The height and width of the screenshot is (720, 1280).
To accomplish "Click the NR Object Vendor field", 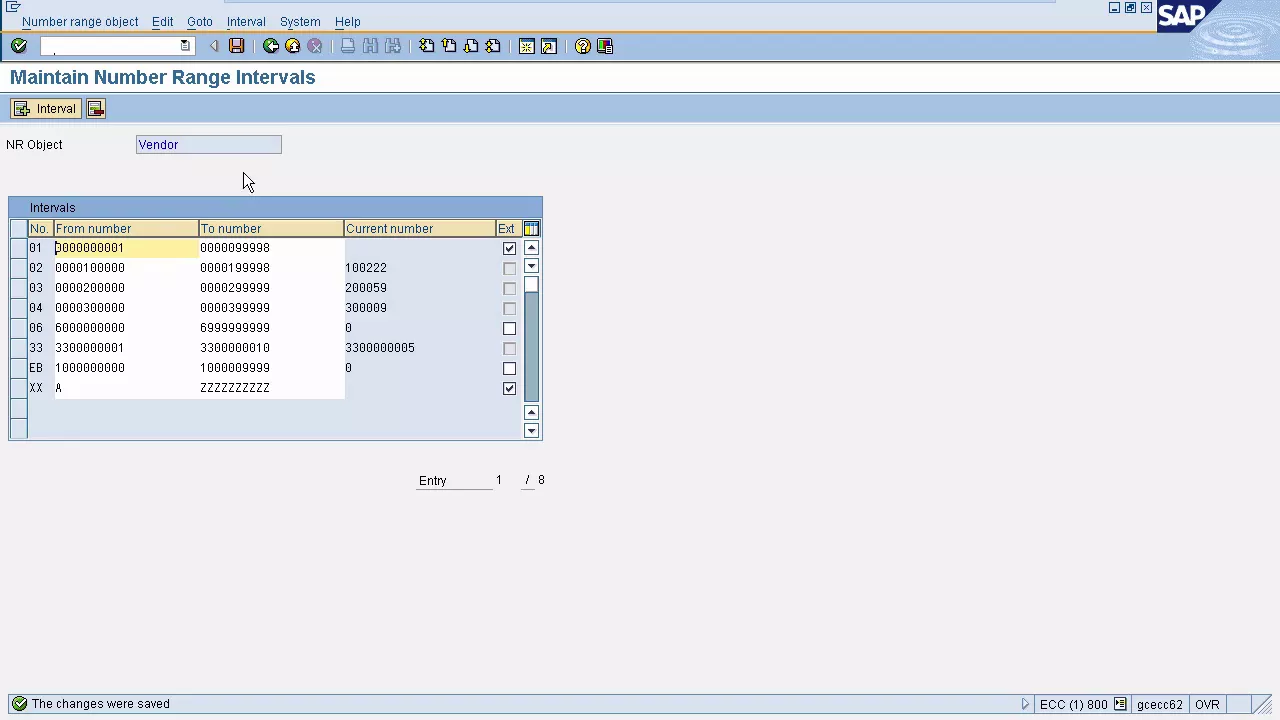I will click(209, 145).
